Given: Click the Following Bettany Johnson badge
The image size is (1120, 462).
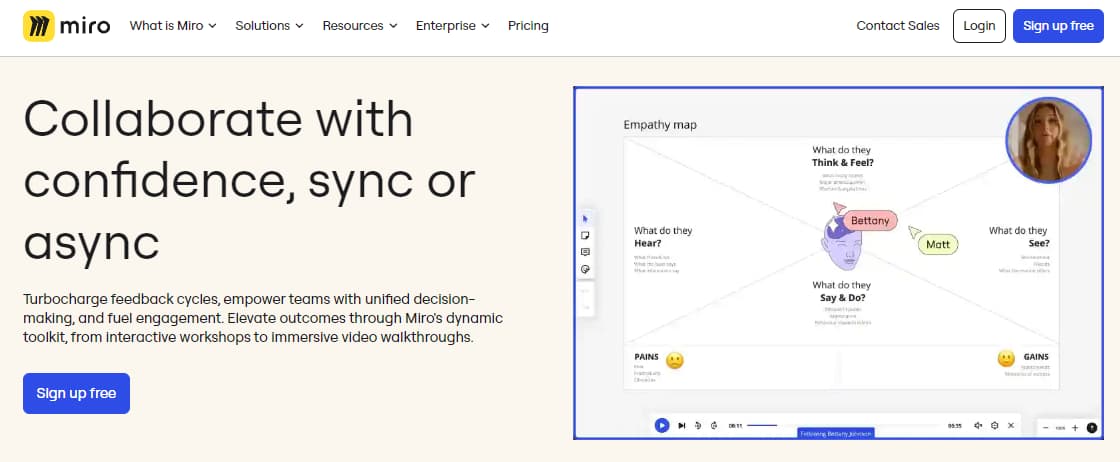Looking at the screenshot, I should coord(836,433).
